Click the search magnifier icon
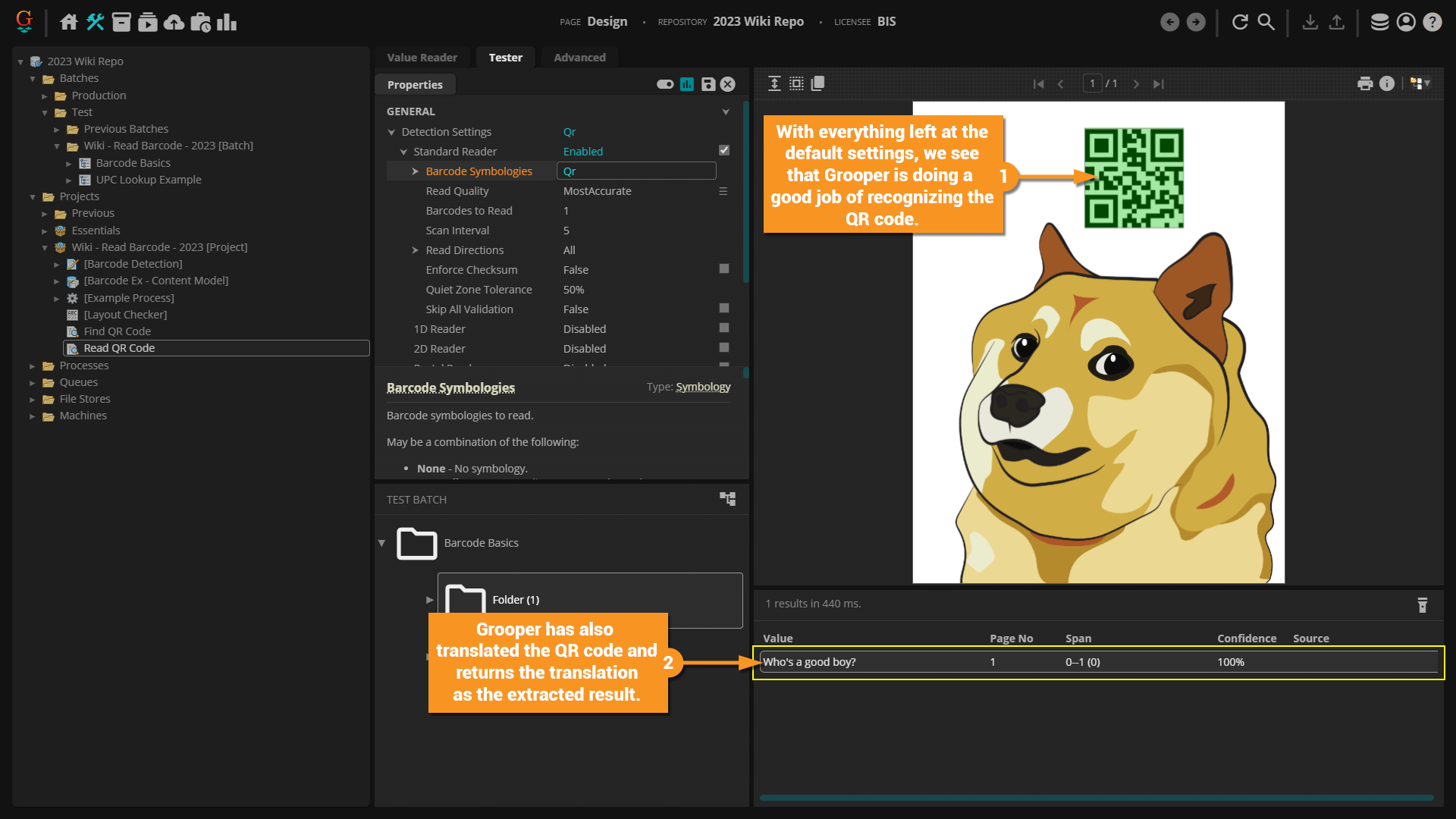Viewport: 1456px width, 819px height. [1266, 22]
